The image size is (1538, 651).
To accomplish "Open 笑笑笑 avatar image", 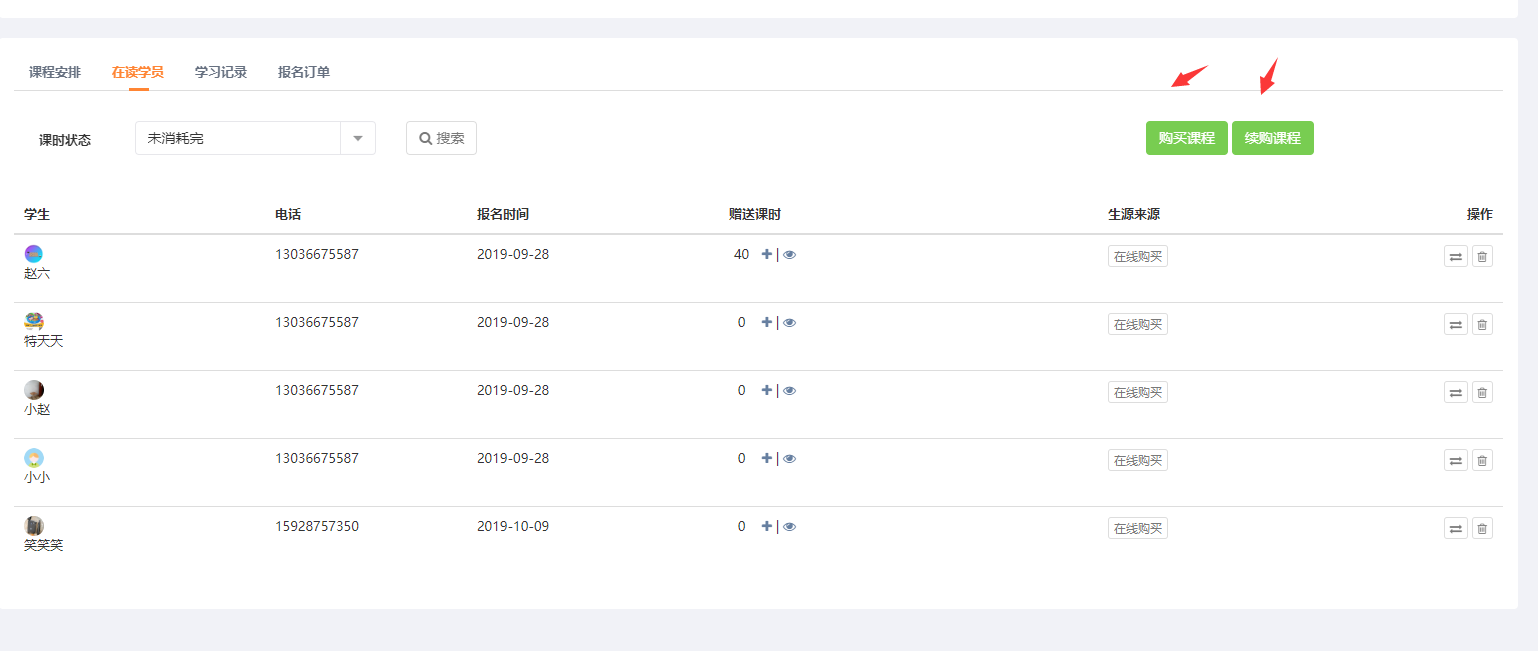I will coord(34,526).
